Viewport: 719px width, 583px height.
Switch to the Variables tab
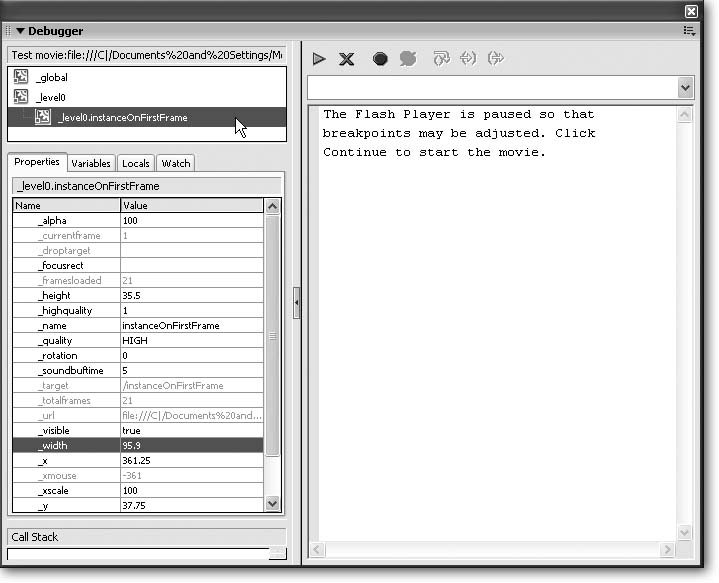[x=91, y=163]
